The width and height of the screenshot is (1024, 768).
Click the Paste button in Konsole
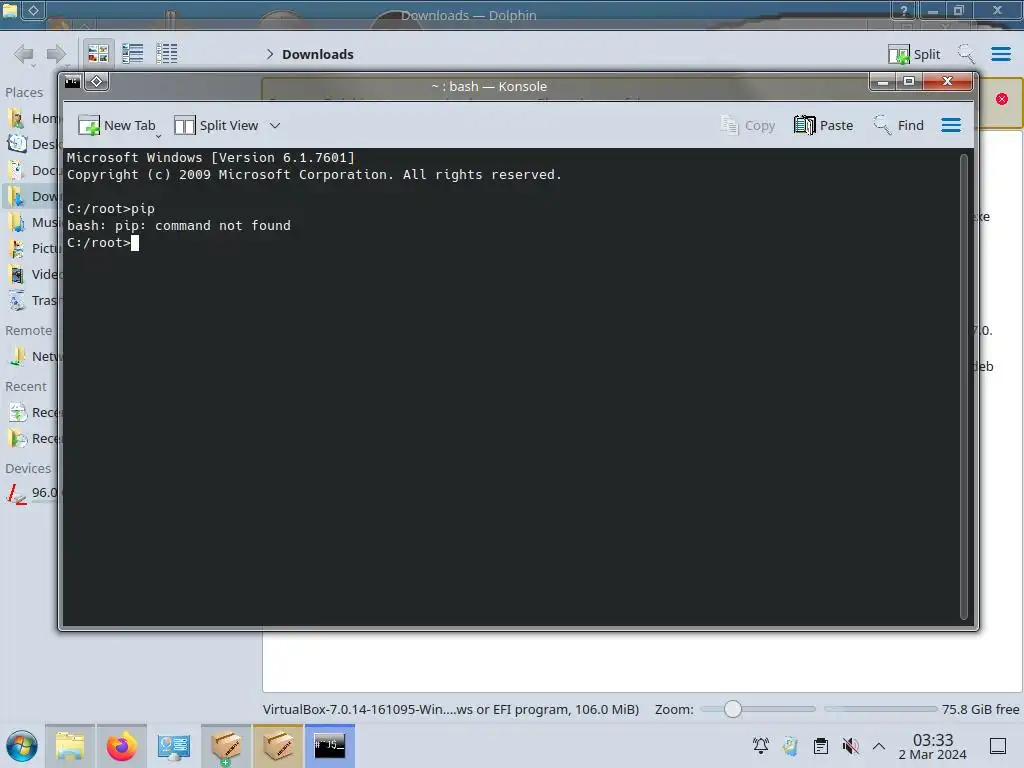click(x=824, y=125)
